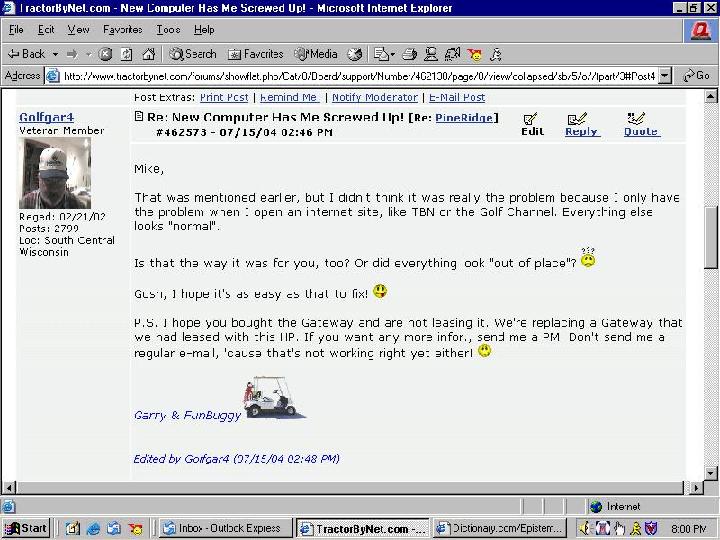Click the horizontal scrollbar right arrow
720x540 pixels.
point(696,487)
